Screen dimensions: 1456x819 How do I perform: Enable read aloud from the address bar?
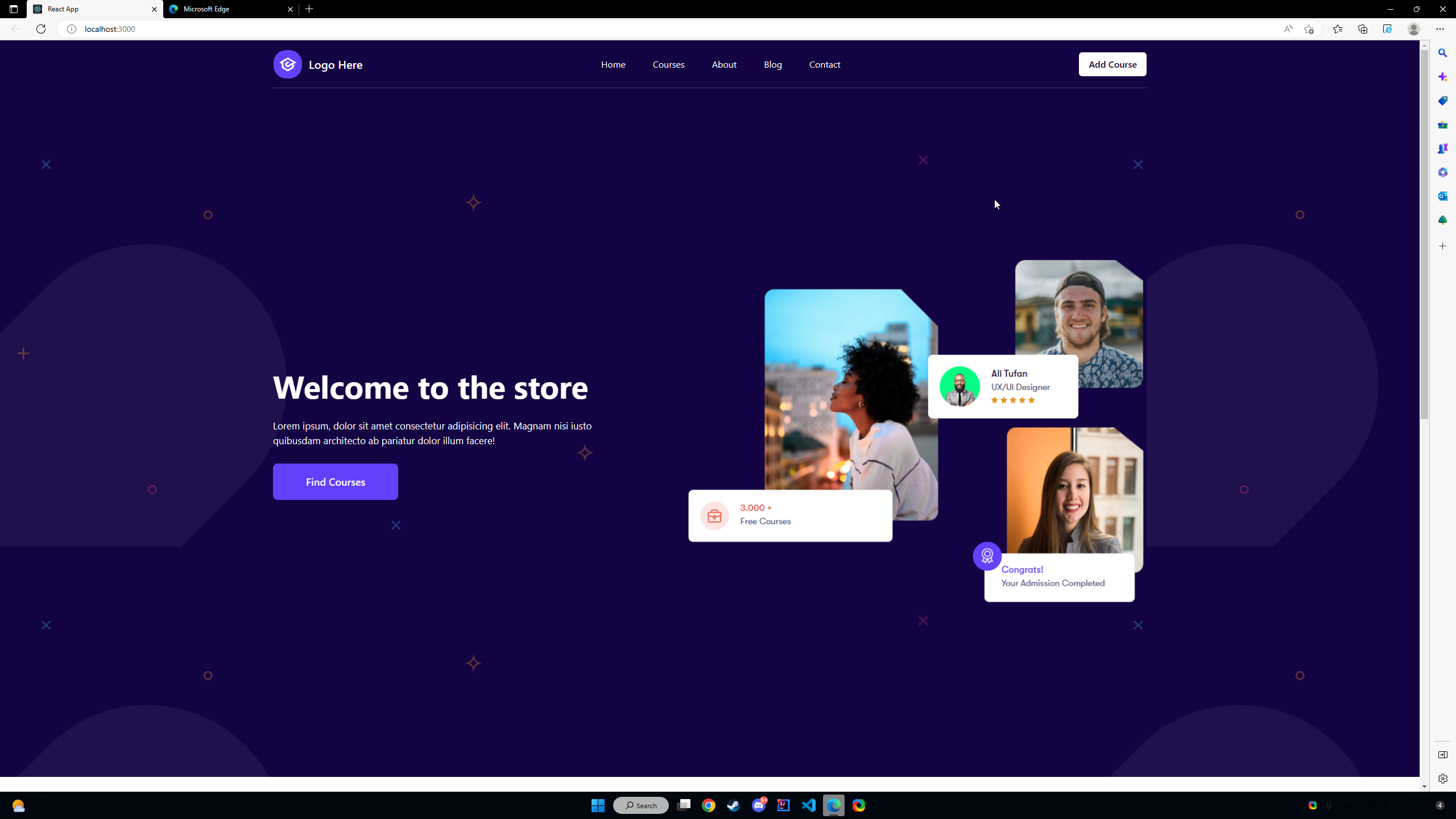tap(1288, 29)
